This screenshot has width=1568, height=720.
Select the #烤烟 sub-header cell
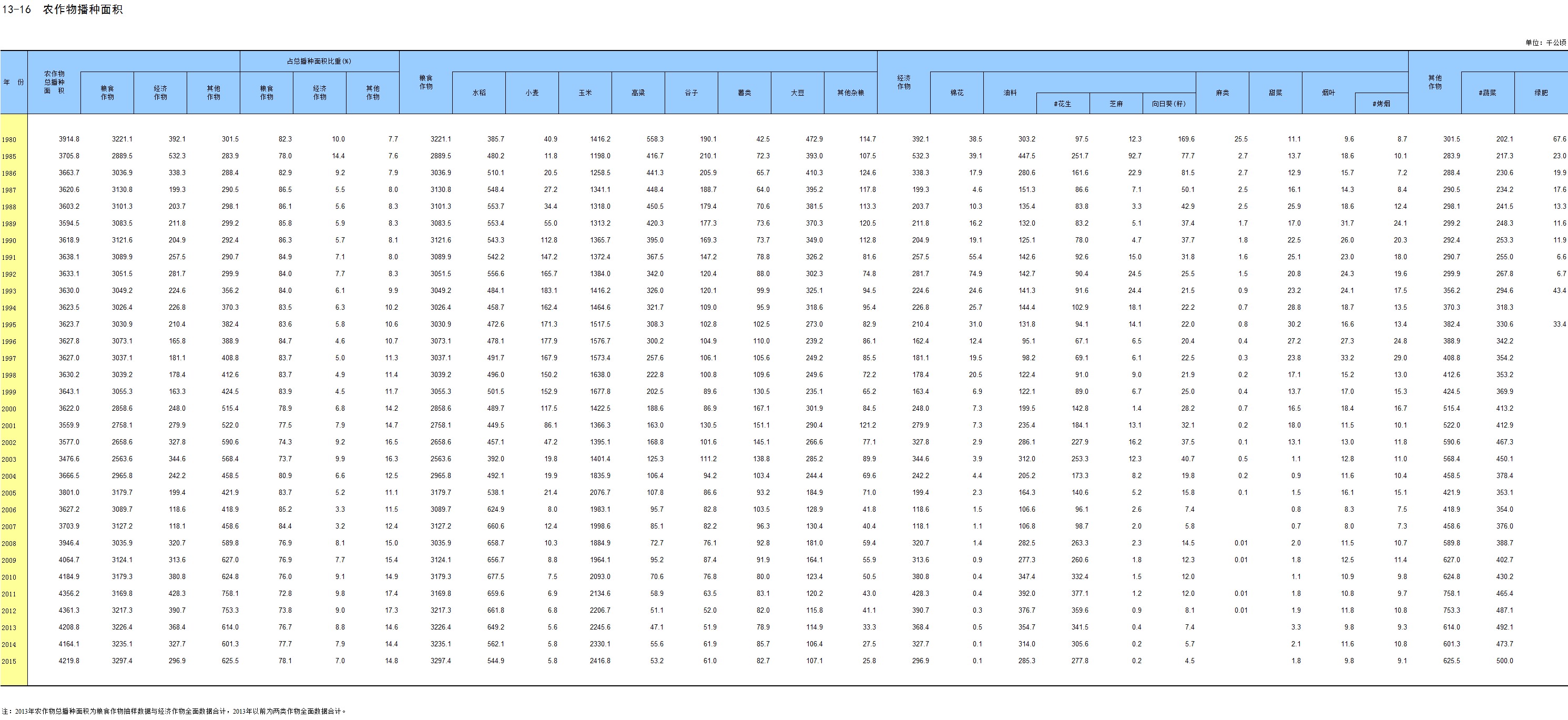coord(1381,104)
